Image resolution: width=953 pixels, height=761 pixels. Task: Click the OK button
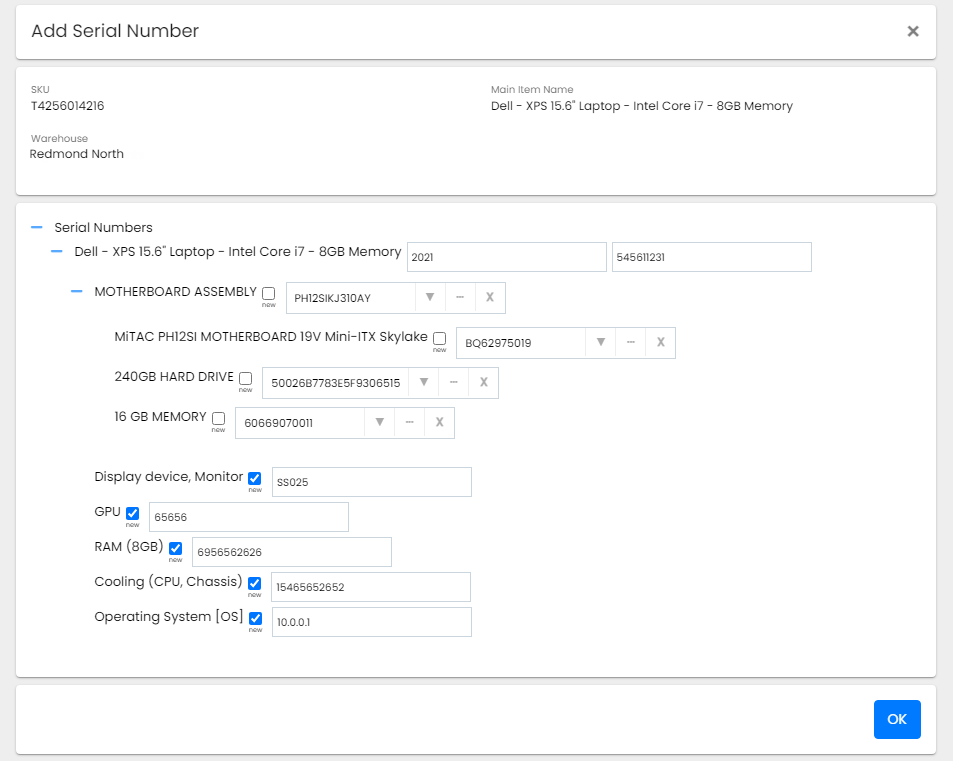point(896,719)
